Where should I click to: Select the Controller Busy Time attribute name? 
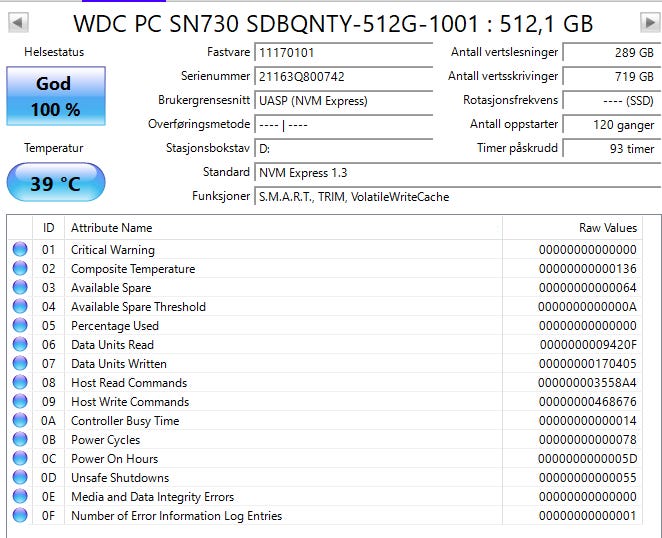coord(125,421)
